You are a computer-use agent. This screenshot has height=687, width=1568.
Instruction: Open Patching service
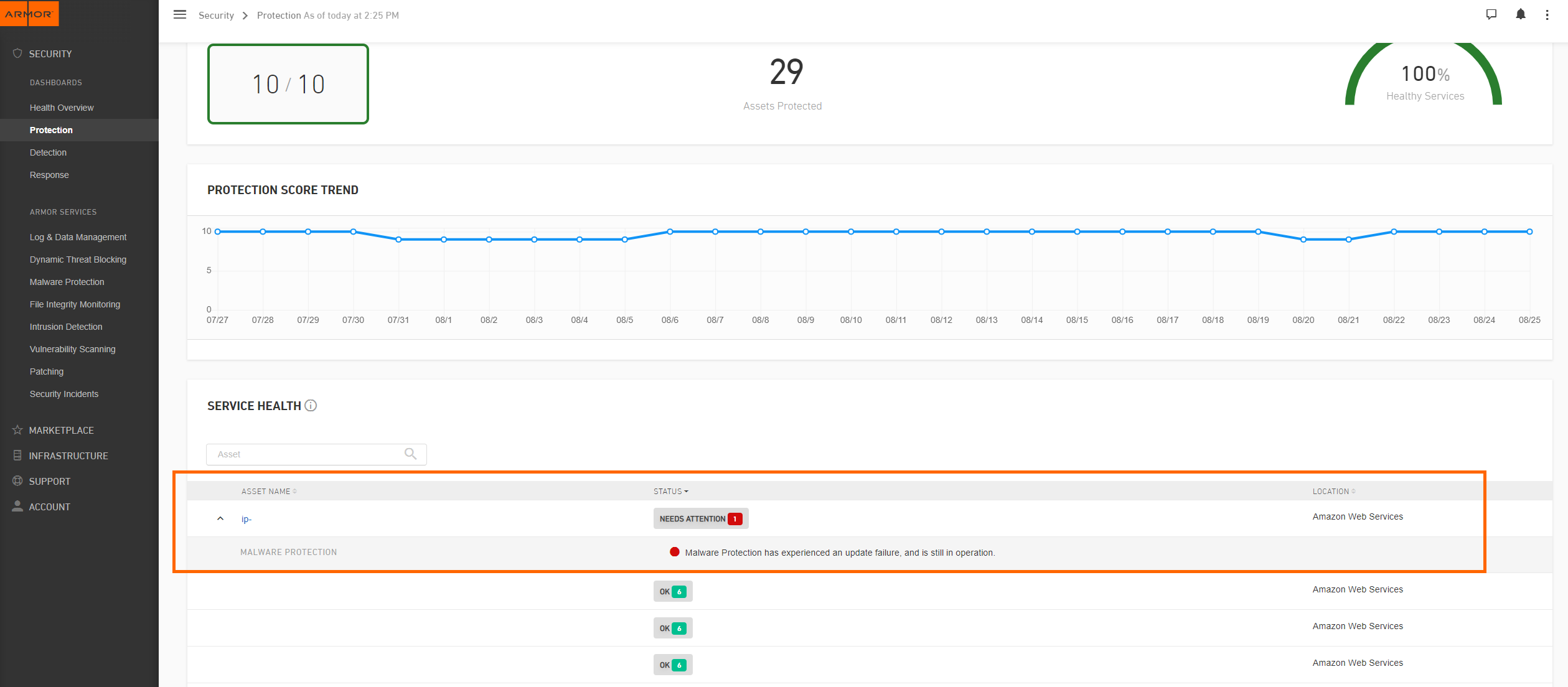click(47, 372)
